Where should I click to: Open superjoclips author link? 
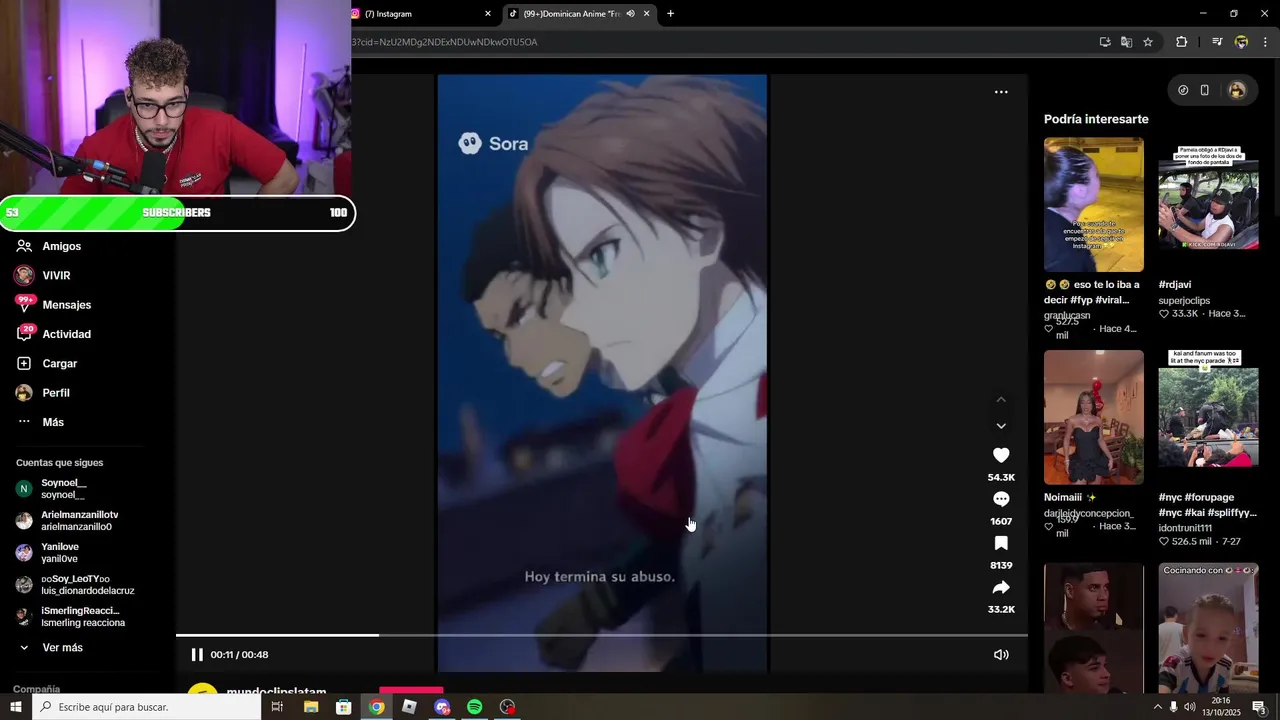pyautogui.click(x=1184, y=301)
